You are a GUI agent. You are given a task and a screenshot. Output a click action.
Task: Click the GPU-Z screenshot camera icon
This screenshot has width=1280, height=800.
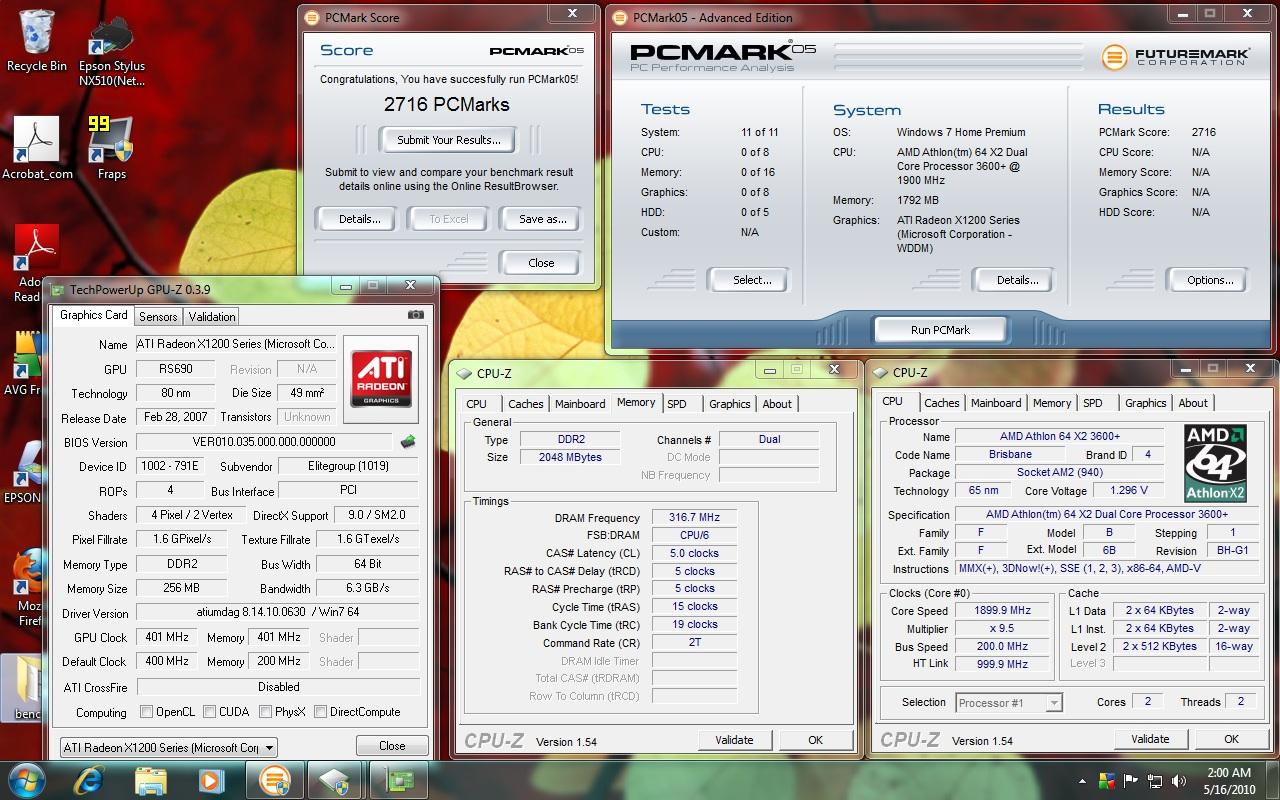pyautogui.click(x=415, y=315)
